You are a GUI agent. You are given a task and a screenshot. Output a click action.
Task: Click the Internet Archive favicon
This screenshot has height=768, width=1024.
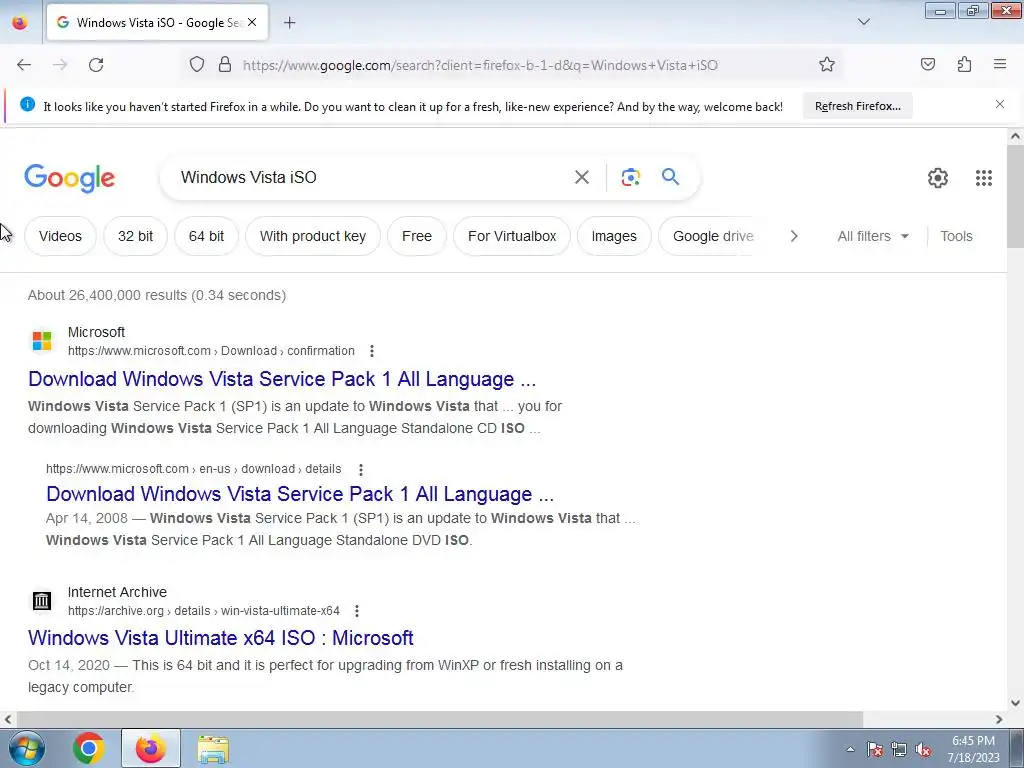tap(42, 601)
